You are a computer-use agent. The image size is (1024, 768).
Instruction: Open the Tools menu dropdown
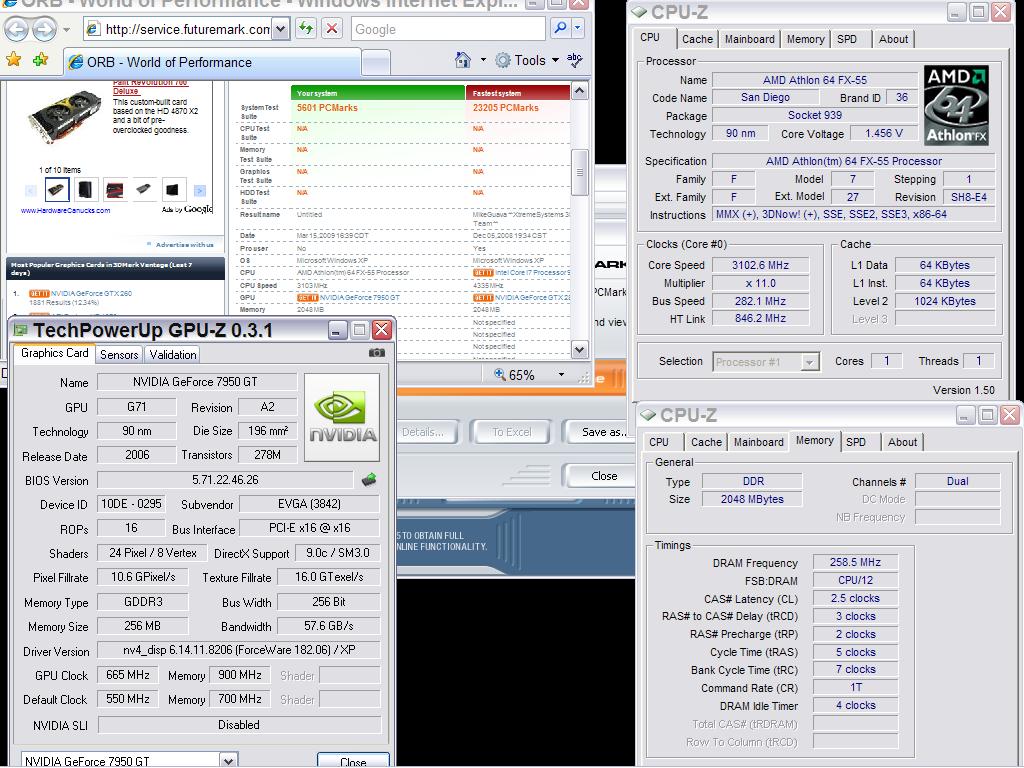(x=528, y=61)
